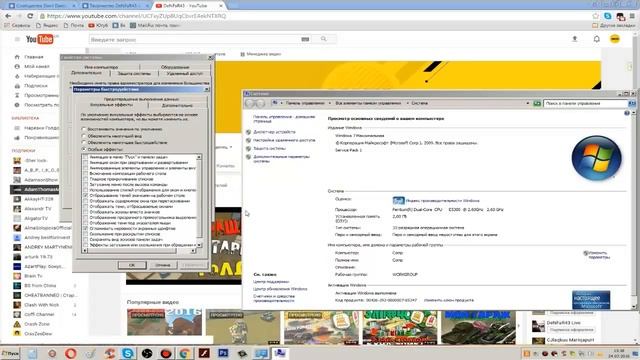The image size is (640, 360).
Task: Click OK in performance options dialog
Action: point(132,265)
